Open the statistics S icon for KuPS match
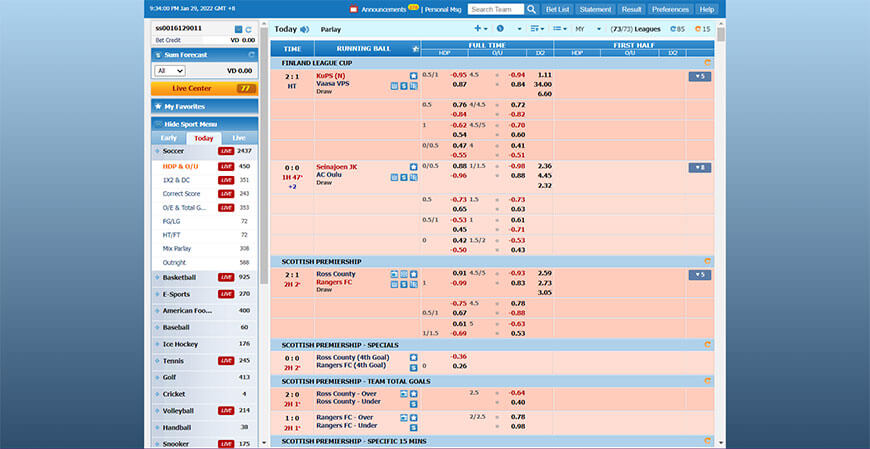 coord(404,85)
